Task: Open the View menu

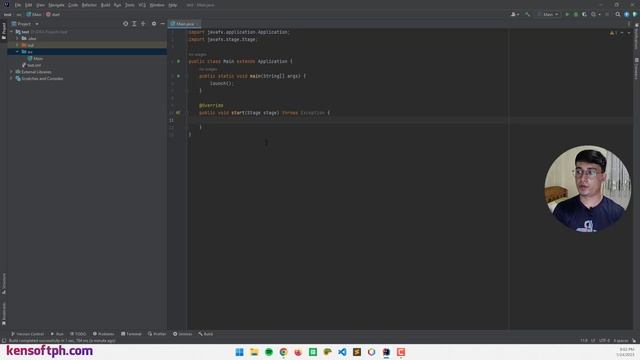Action: click(40, 5)
